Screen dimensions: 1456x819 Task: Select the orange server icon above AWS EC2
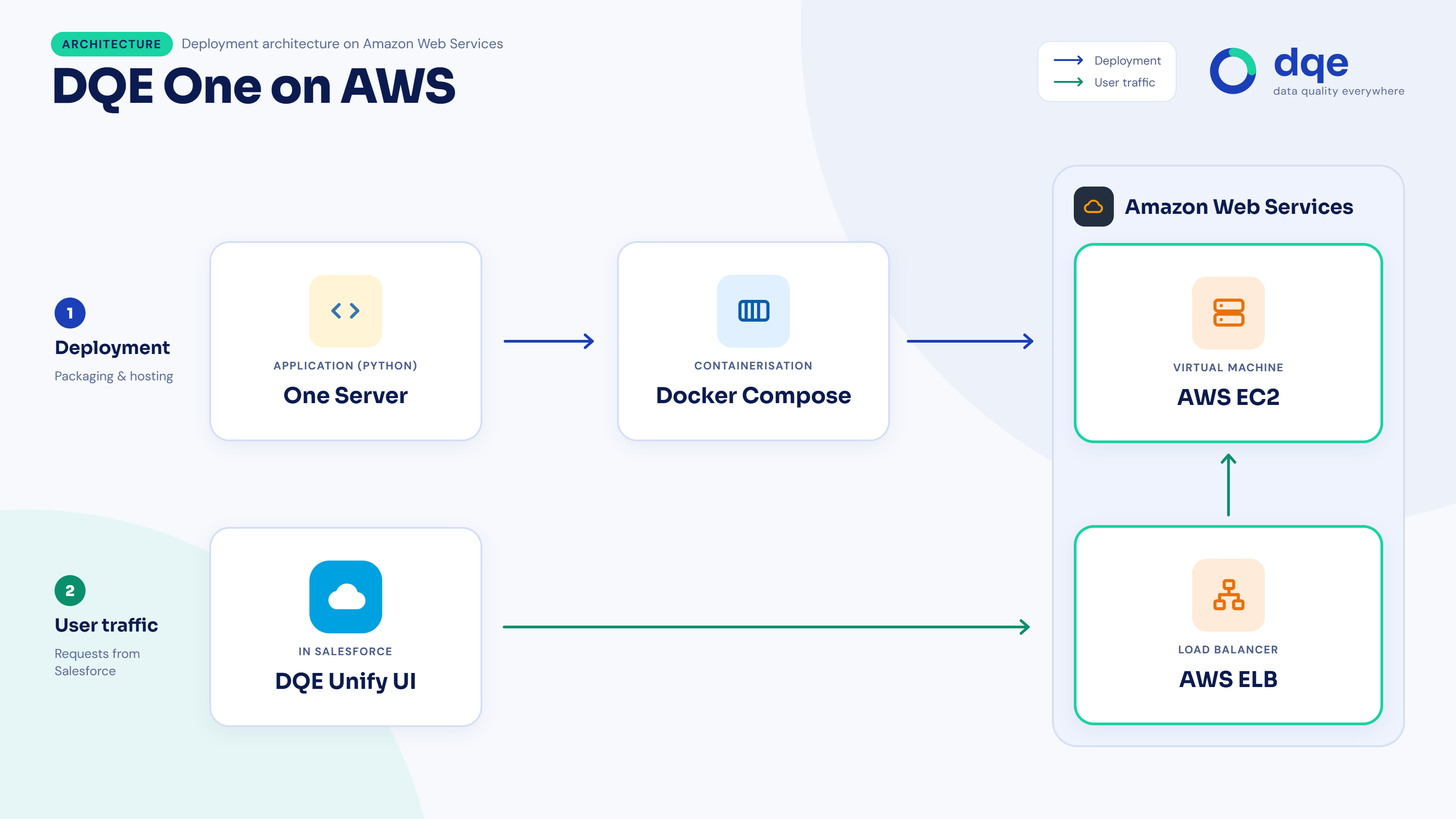[x=1228, y=313]
